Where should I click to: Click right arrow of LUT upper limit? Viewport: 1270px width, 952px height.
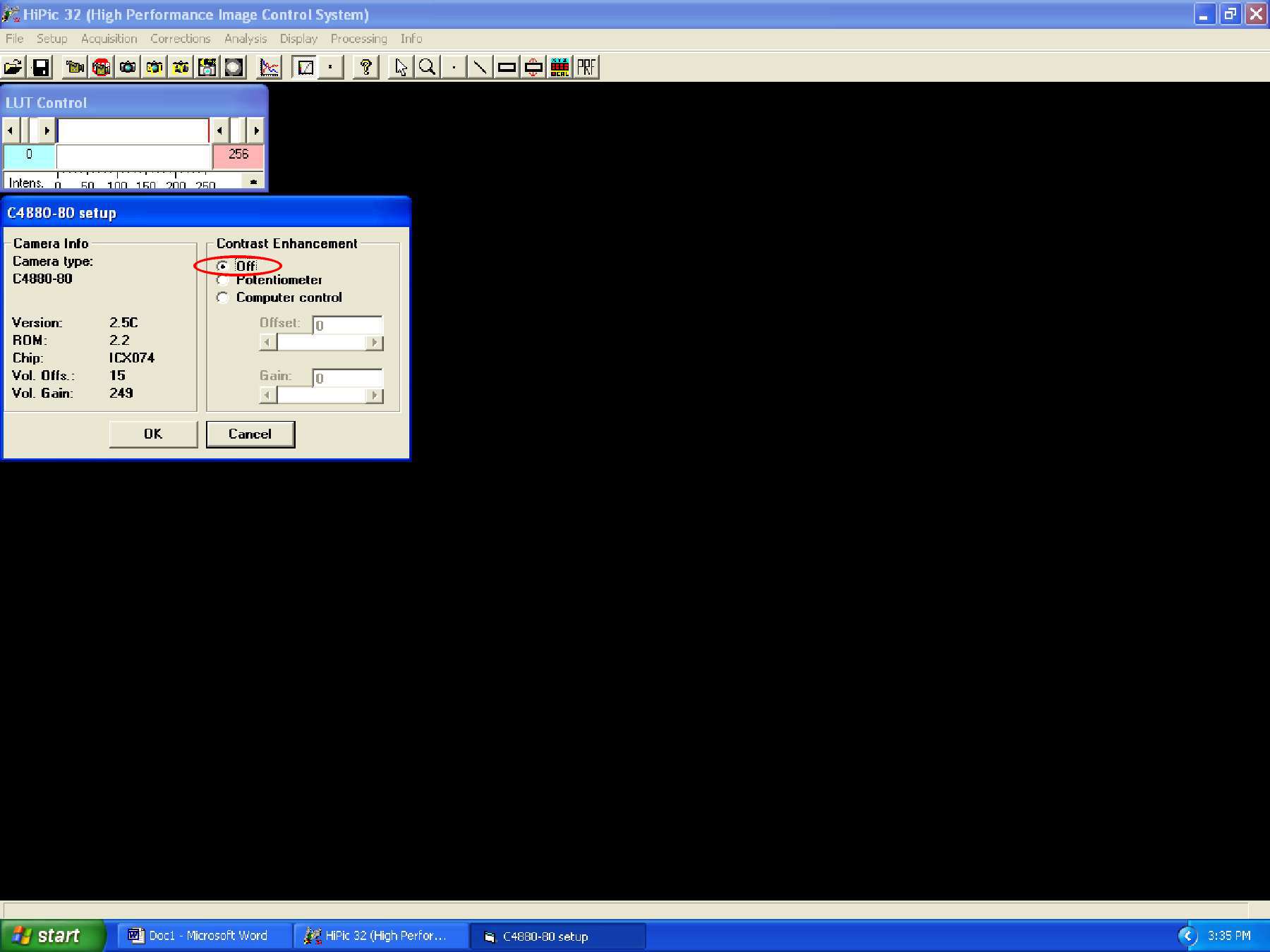(x=256, y=130)
